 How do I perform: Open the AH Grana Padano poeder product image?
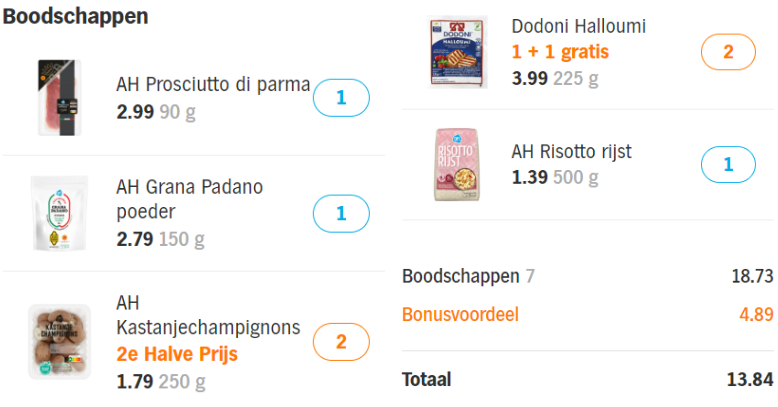pos(60,213)
